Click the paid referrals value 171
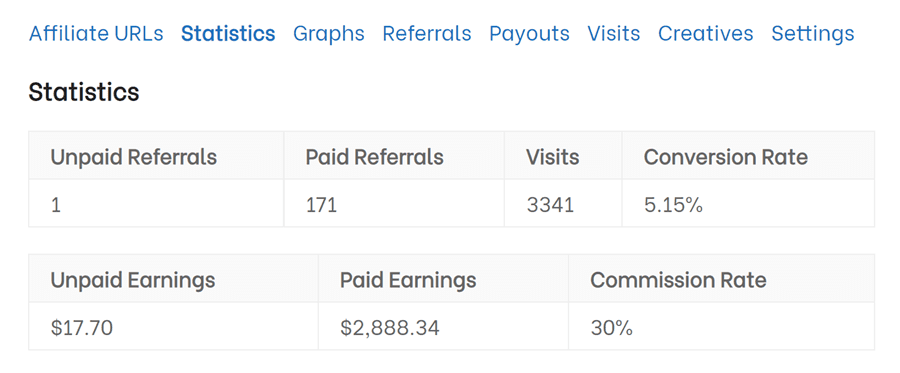This screenshot has height=373, width=900. click(321, 205)
